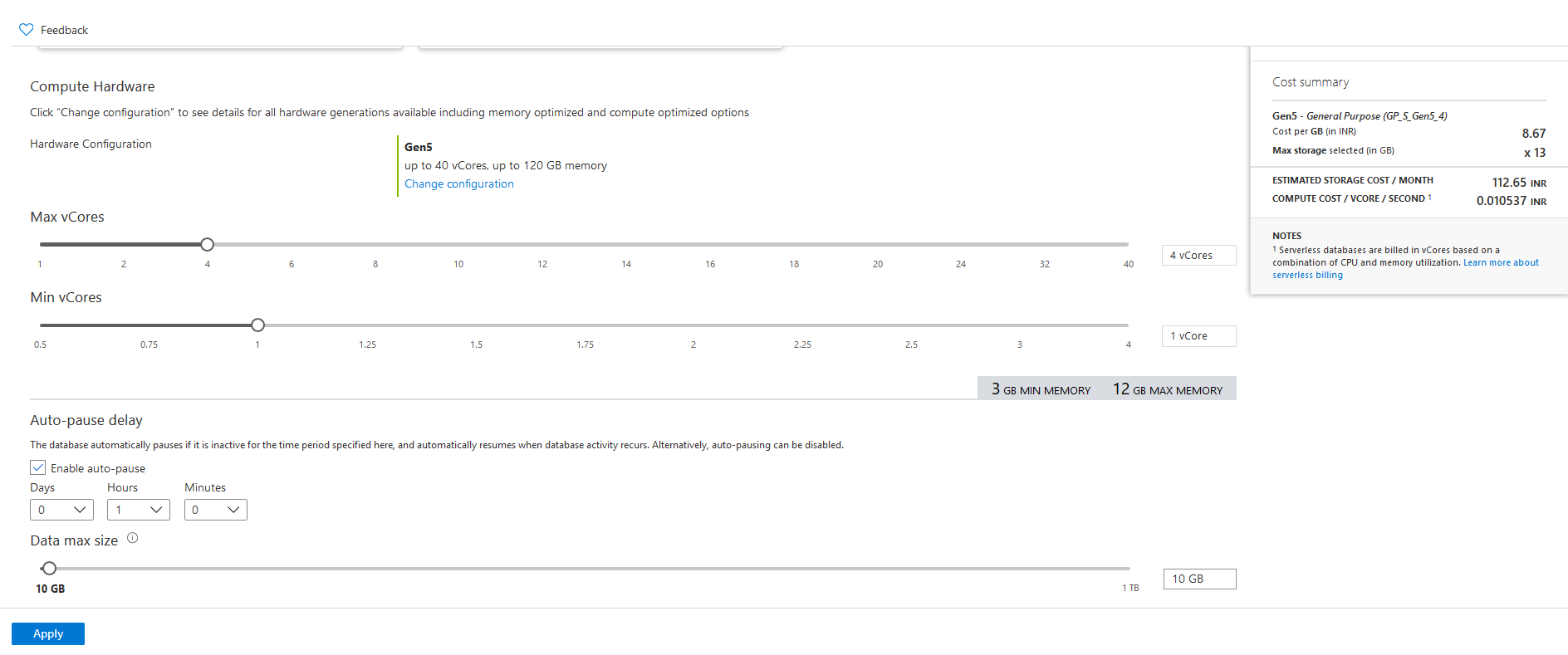Click the 1 vCore input field

tap(1198, 336)
